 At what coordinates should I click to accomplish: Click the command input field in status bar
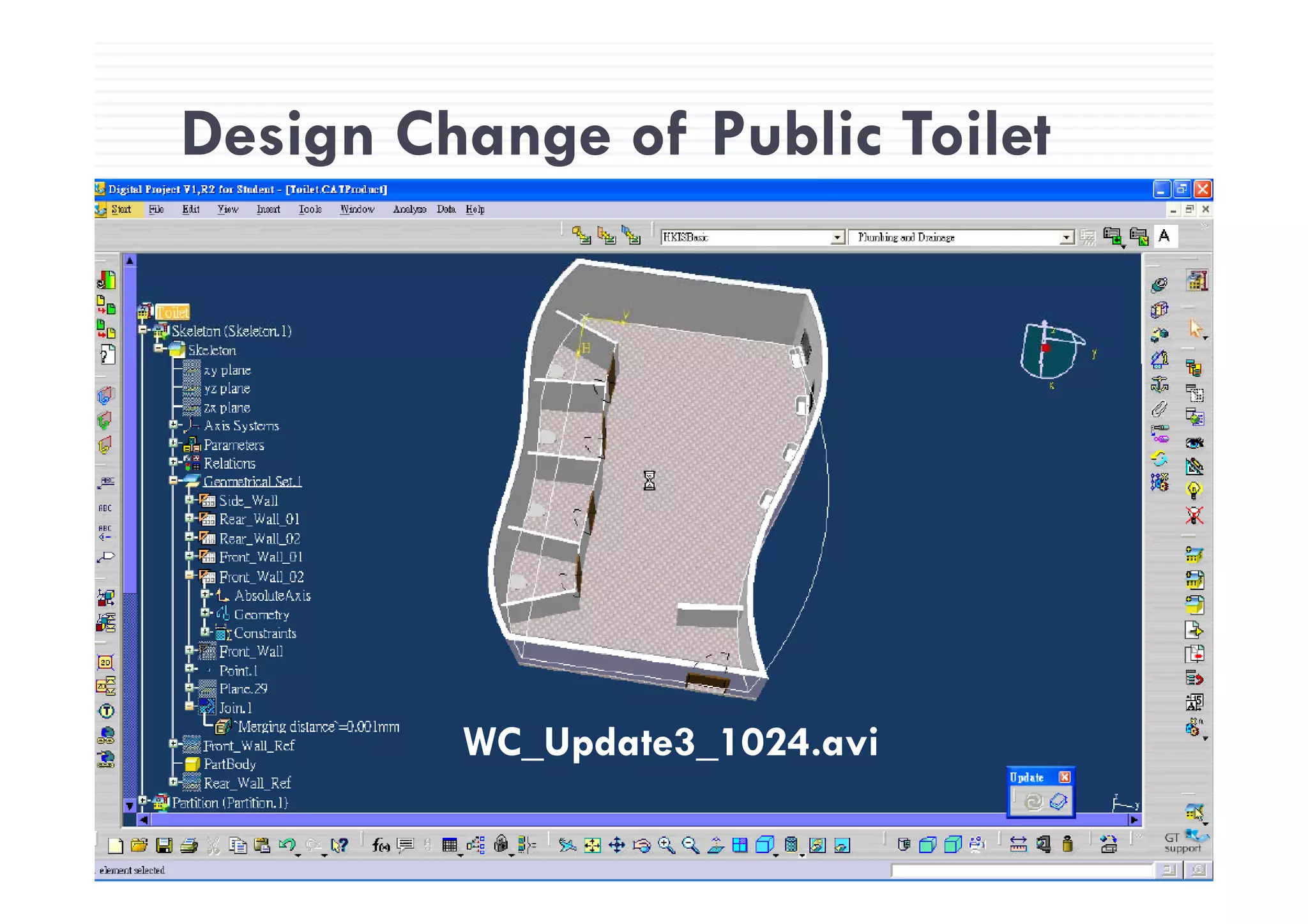click(1022, 870)
